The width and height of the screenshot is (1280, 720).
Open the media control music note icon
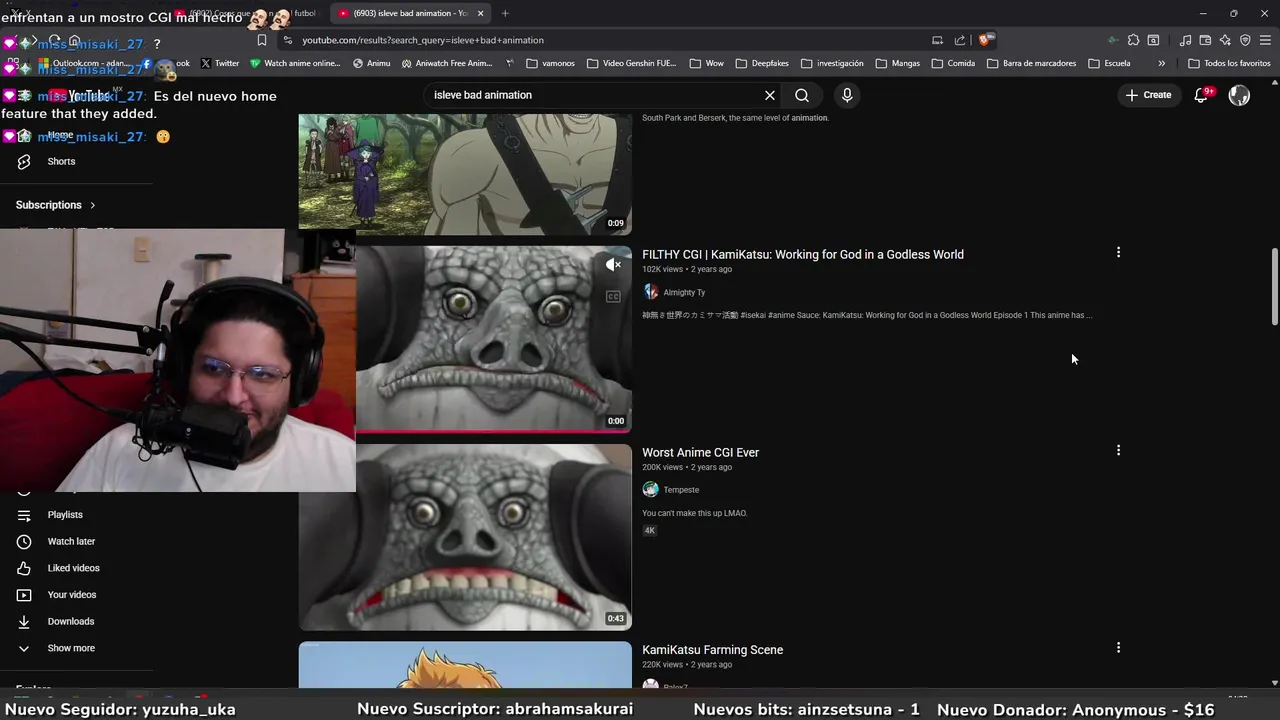(x=1185, y=40)
